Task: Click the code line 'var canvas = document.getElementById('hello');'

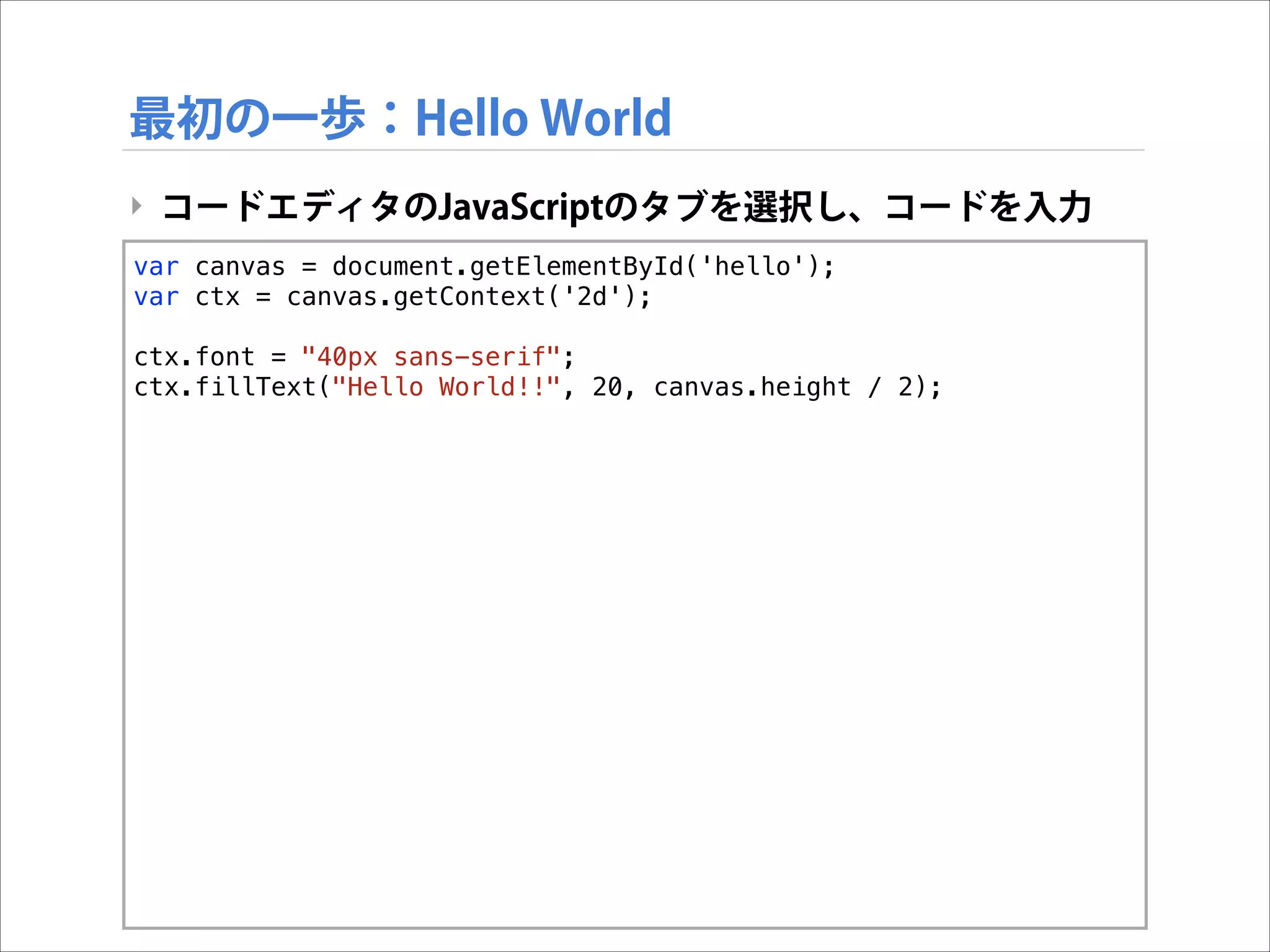Action: click(484, 267)
